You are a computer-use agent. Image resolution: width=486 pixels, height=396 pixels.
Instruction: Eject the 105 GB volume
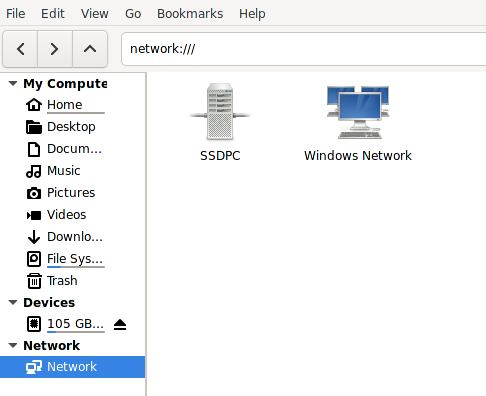(120, 324)
